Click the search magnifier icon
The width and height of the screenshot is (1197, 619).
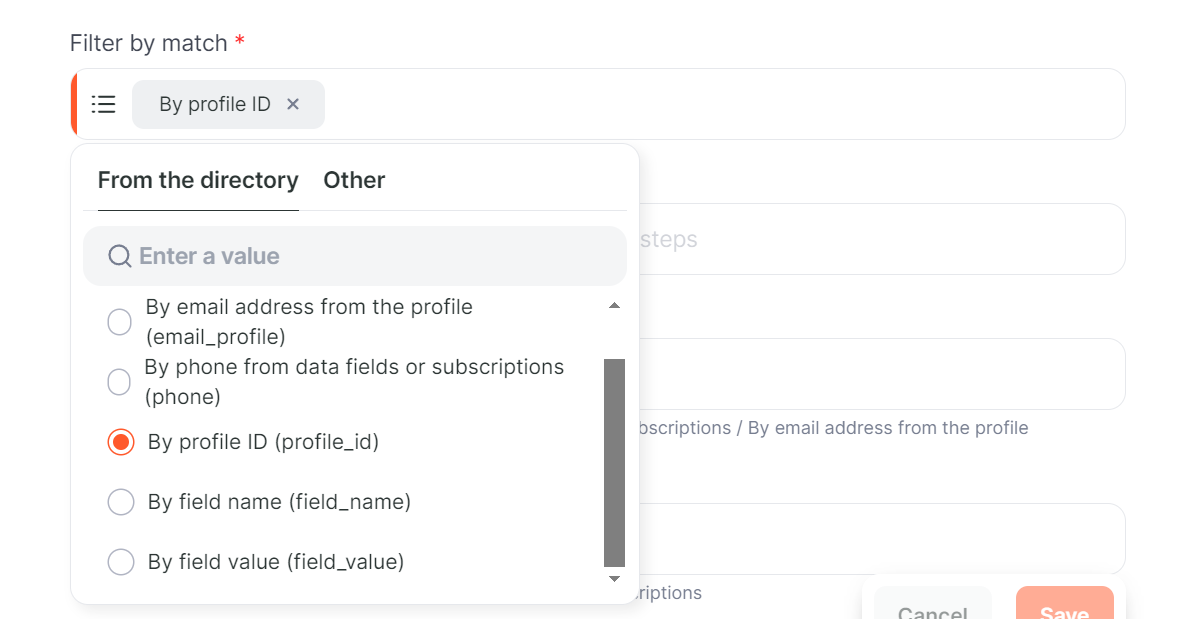[x=119, y=256]
